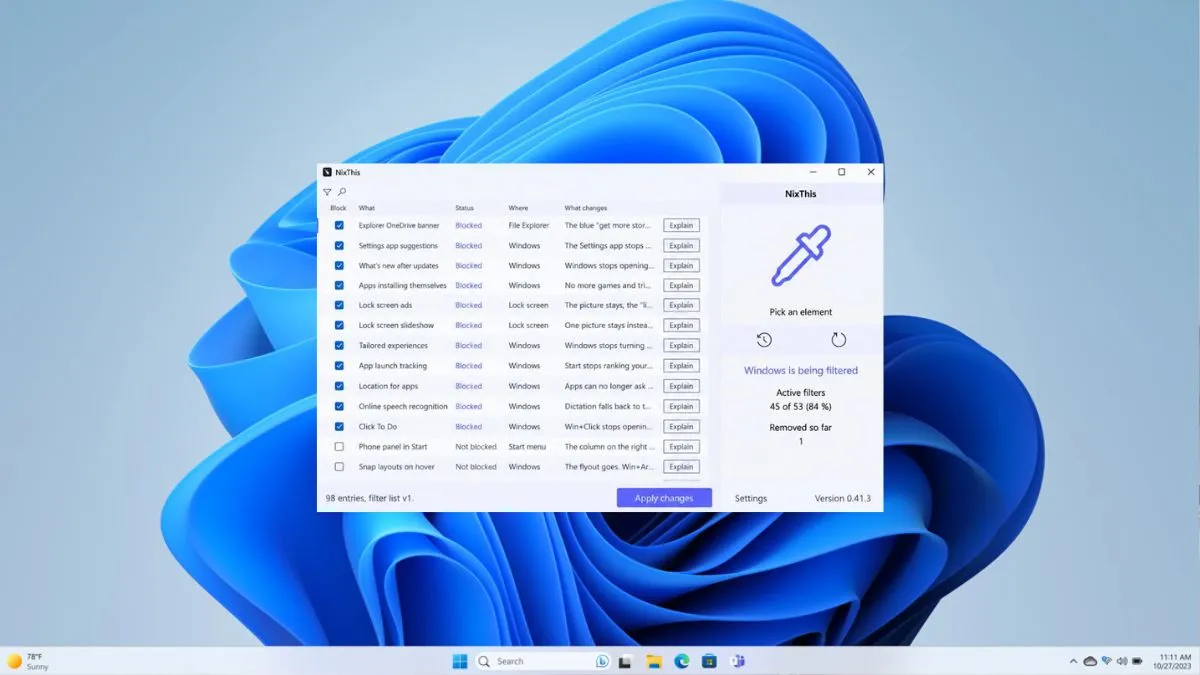
Task: Click Explain for Snap layouts on hover
Action: point(681,467)
